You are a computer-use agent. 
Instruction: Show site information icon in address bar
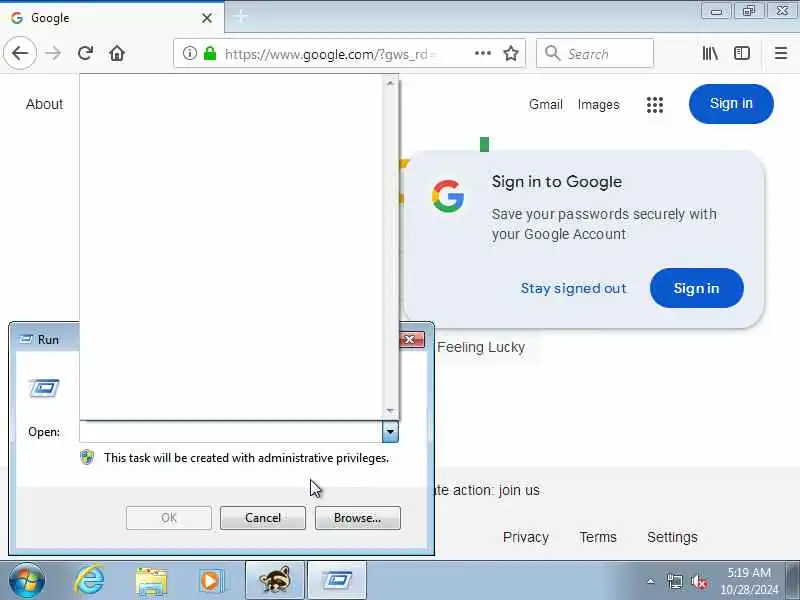[189, 53]
